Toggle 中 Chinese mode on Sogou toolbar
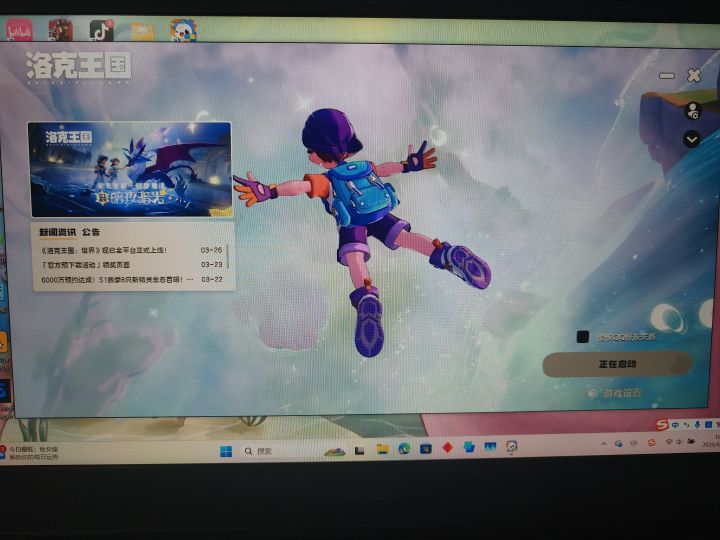 point(675,425)
